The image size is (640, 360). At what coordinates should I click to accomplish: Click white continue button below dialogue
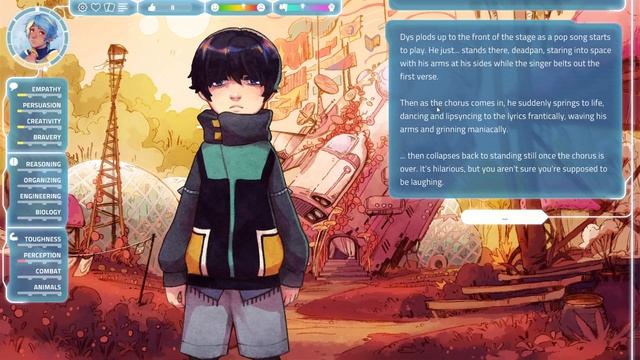pyautogui.click(x=504, y=218)
